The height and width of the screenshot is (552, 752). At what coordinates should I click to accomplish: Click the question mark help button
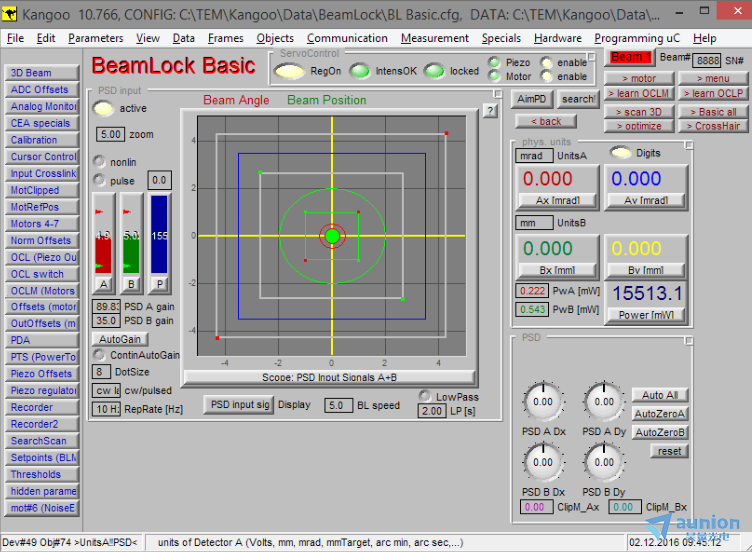click(490, 111)
